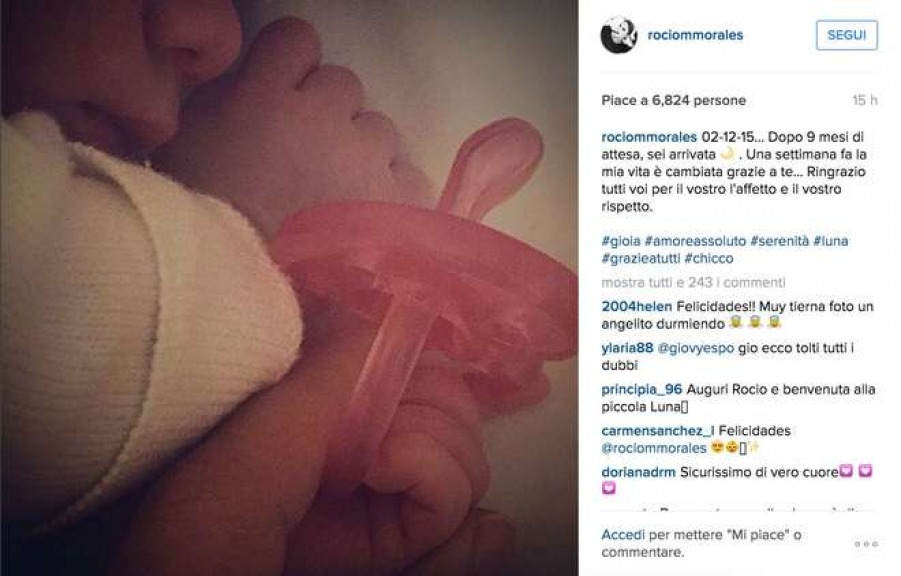Open the #gioia hashtag
The image size is (901, 576).
coord(621,241)
